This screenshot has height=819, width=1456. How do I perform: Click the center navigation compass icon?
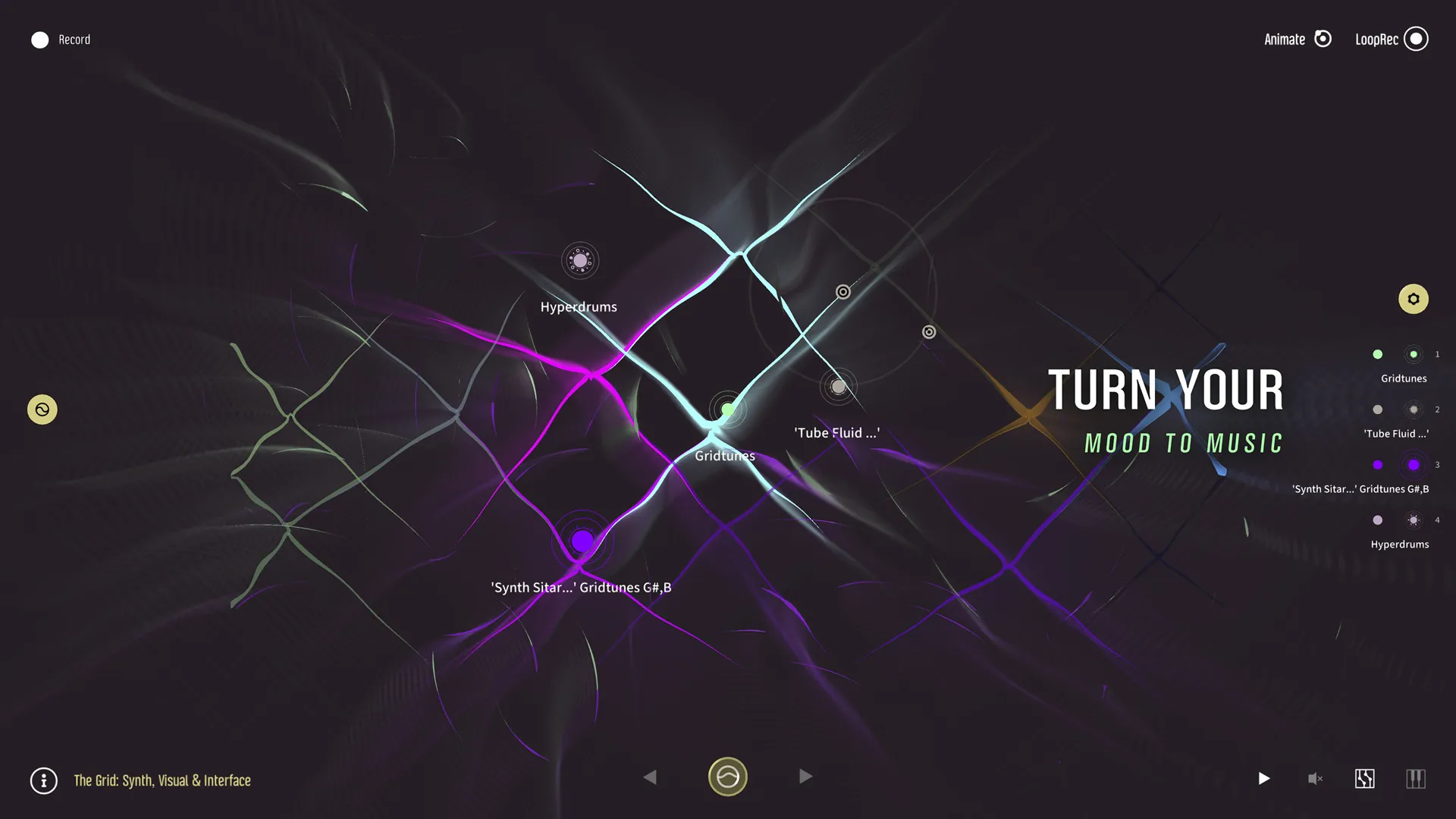coord(728,777)
